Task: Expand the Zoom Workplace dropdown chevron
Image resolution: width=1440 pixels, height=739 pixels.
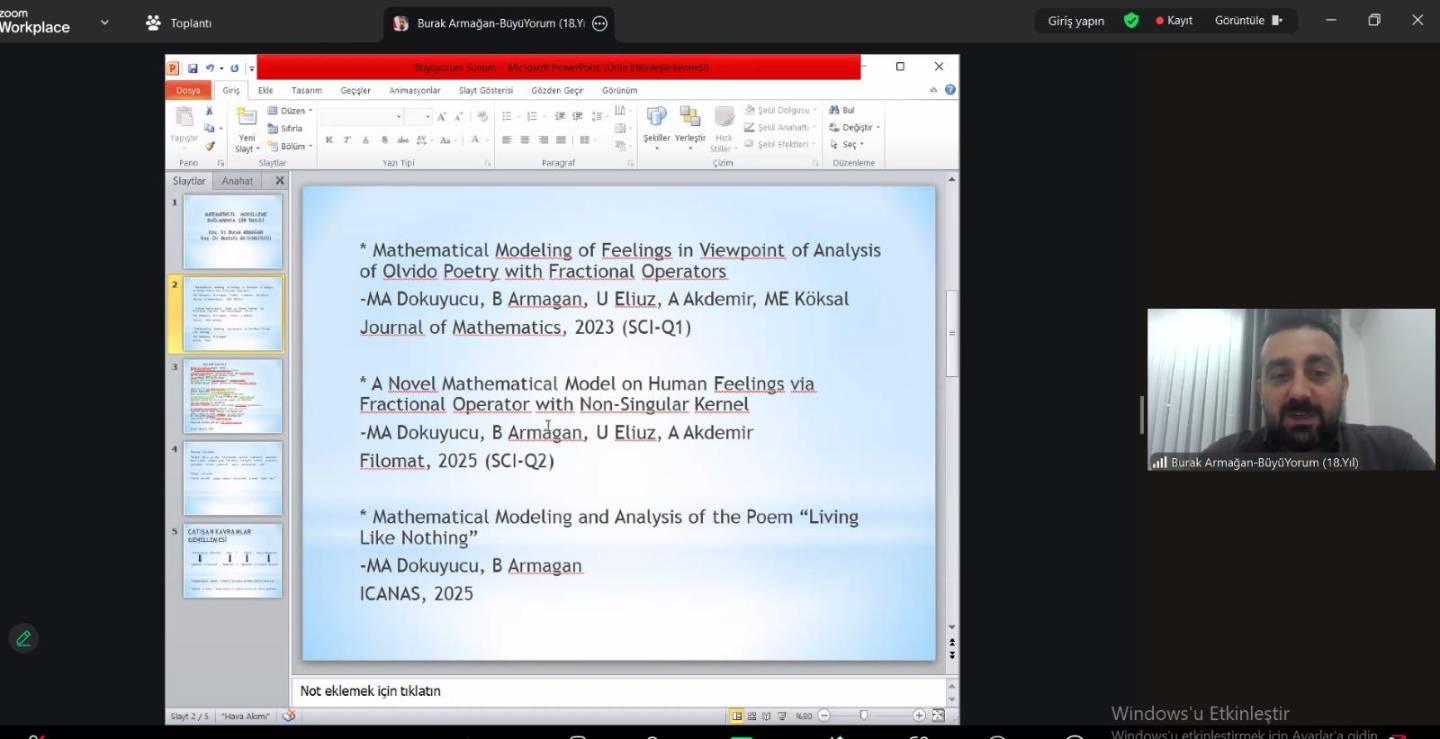Action: point(104,22)
